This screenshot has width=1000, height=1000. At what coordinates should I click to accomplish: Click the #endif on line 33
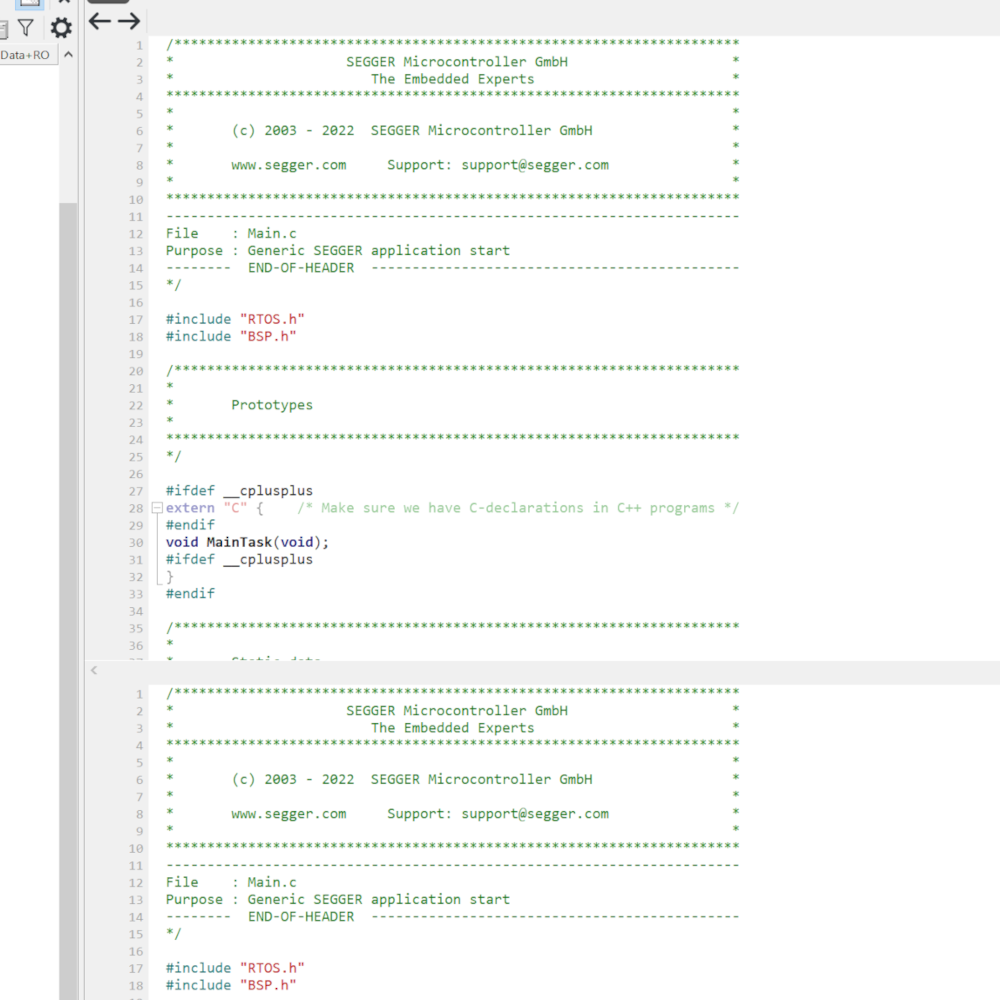coord(190,593)
